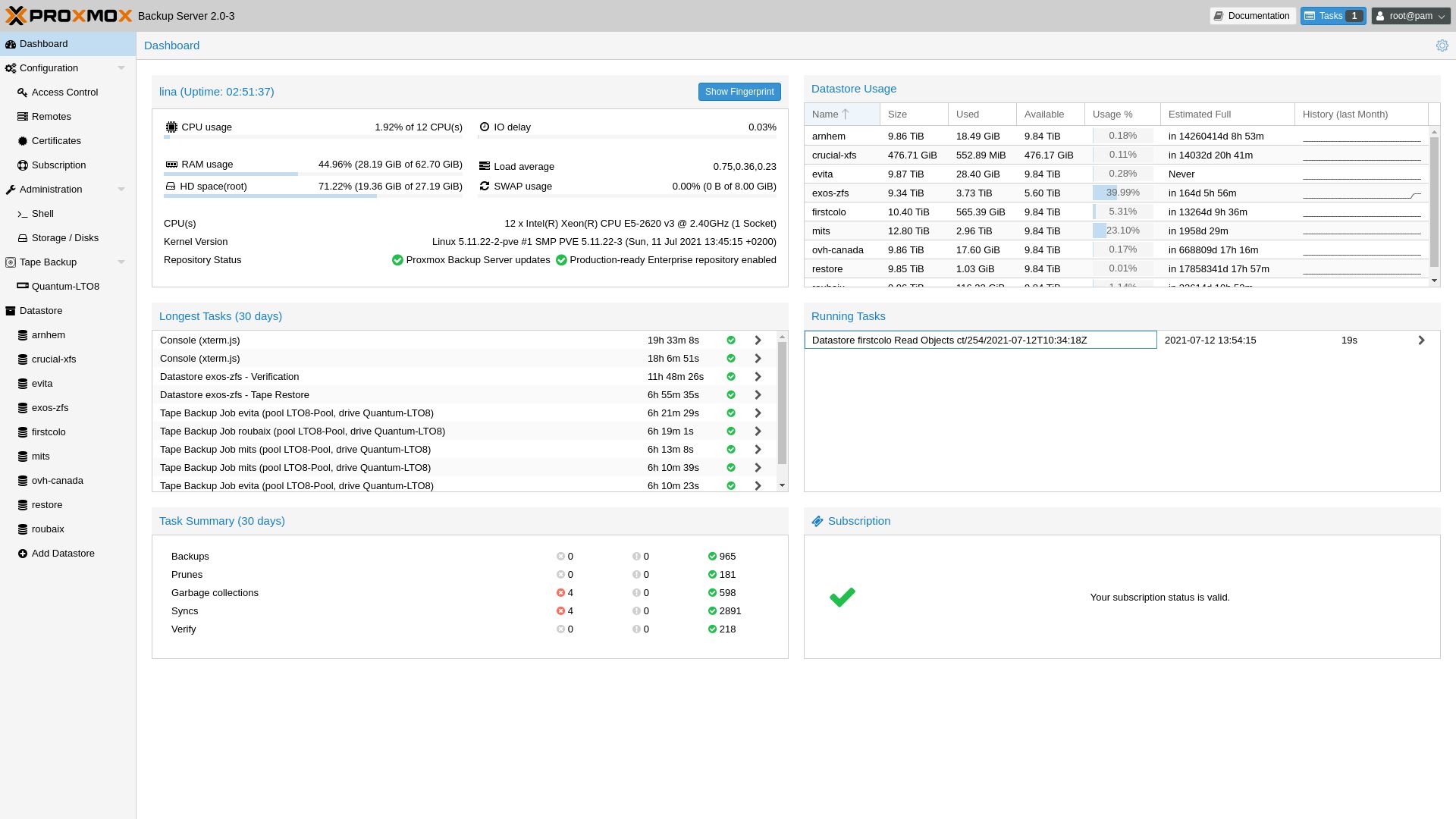Select Dashboard in the sidebar navigation
This screenshot has width=1456, height=819.
(42, 43)
